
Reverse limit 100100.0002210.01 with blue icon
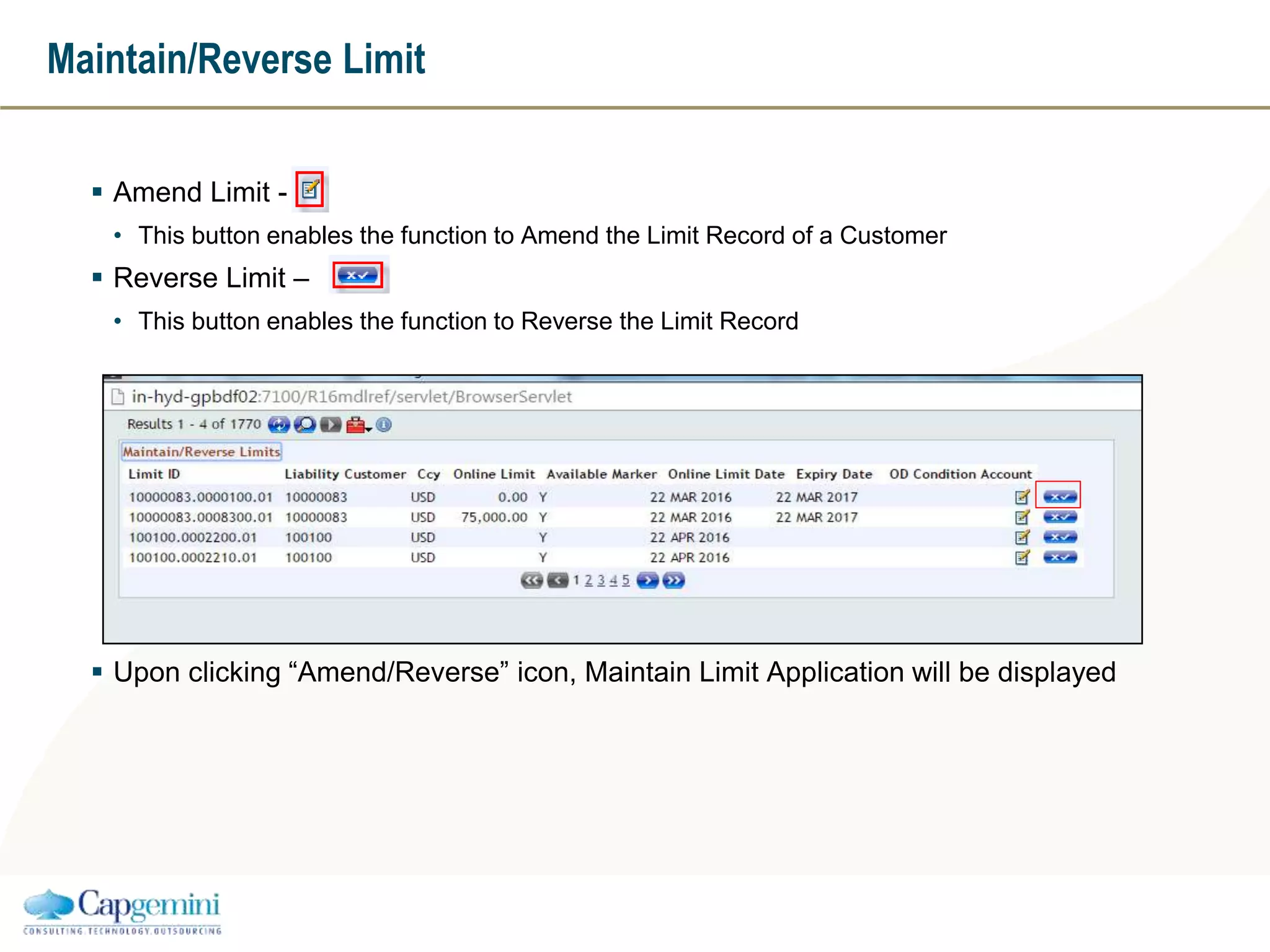coord(1060,557)
